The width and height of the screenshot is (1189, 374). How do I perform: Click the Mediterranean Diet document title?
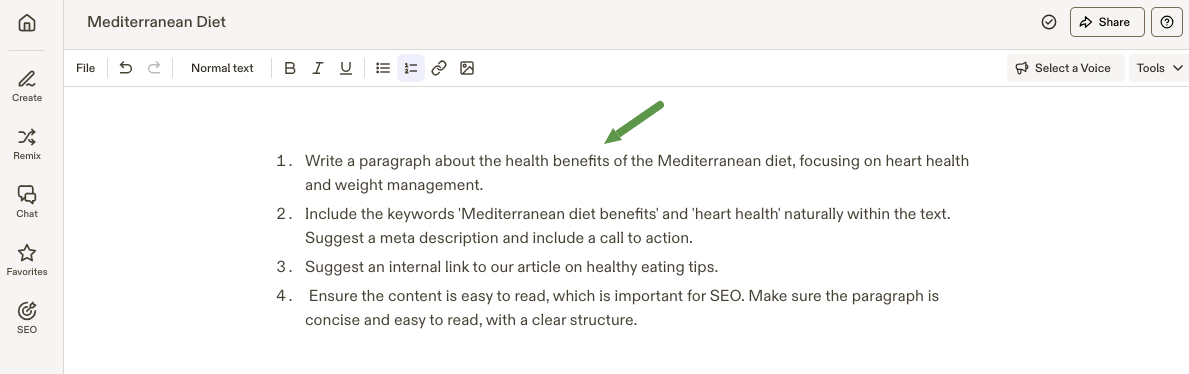pyautogui.click(x=156, y=22)
